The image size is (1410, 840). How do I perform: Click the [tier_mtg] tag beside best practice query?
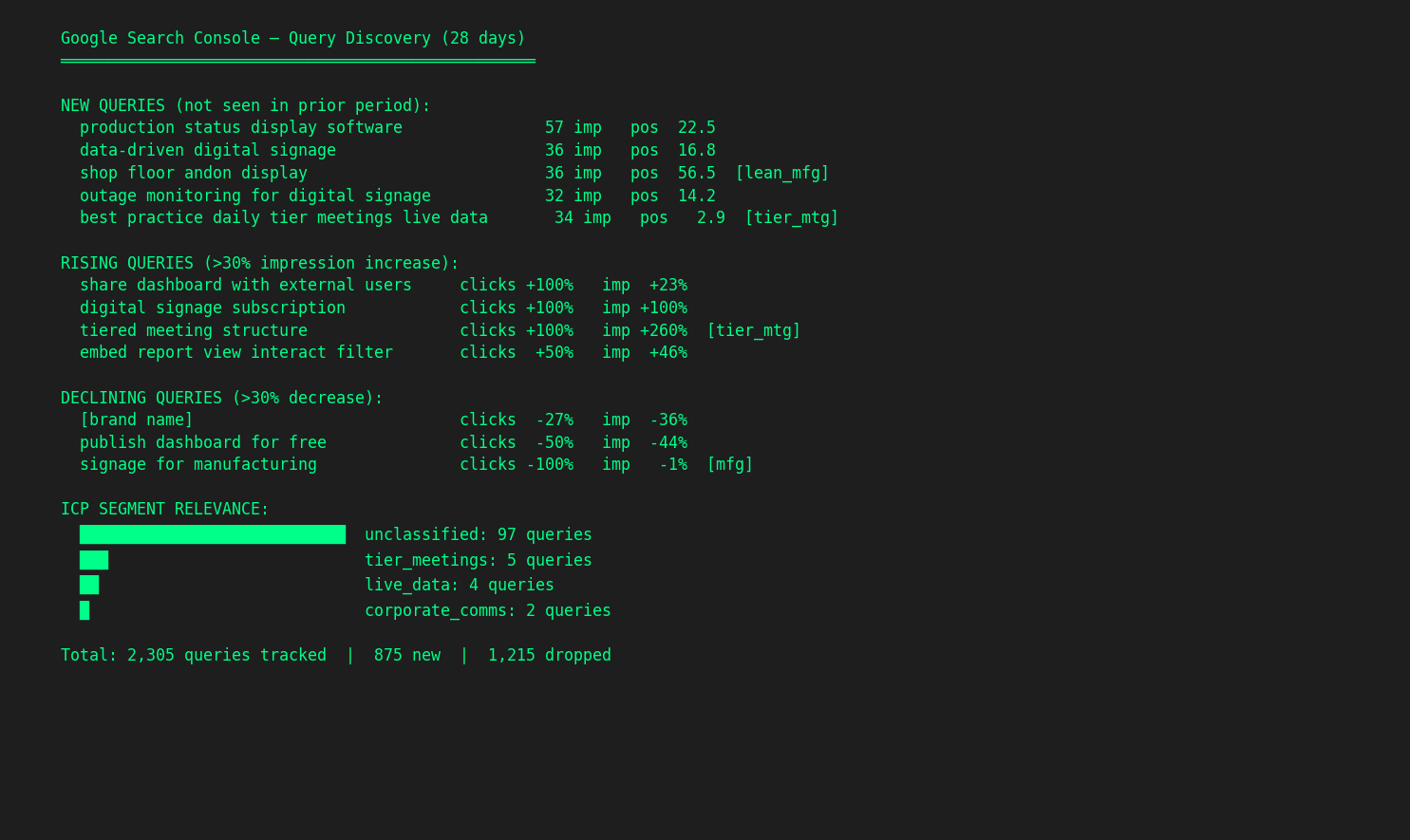point(791,218)
